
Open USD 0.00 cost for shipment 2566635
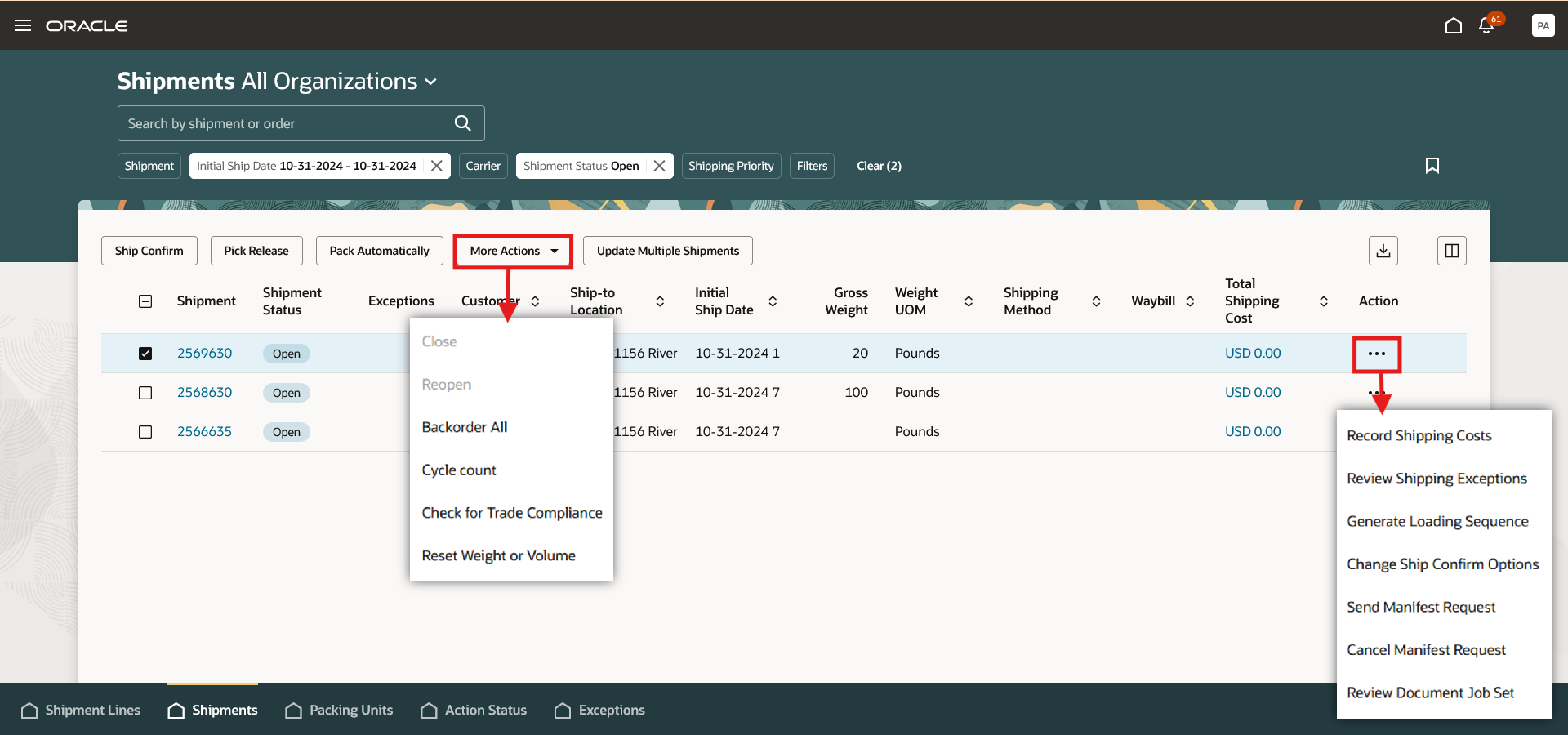[1253, 432]
